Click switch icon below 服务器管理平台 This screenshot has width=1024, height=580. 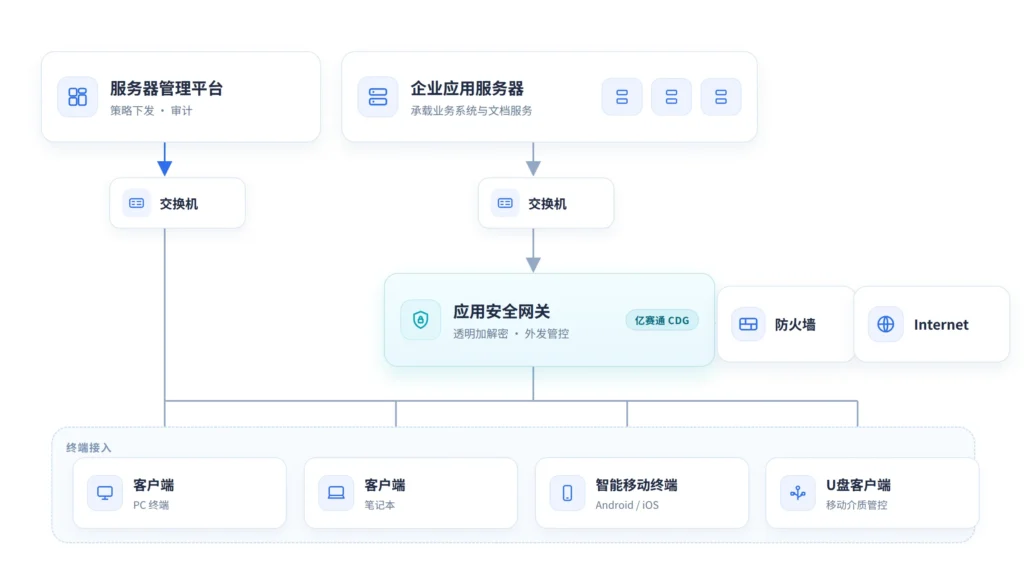pyautogui.click(x=136, y=203)
